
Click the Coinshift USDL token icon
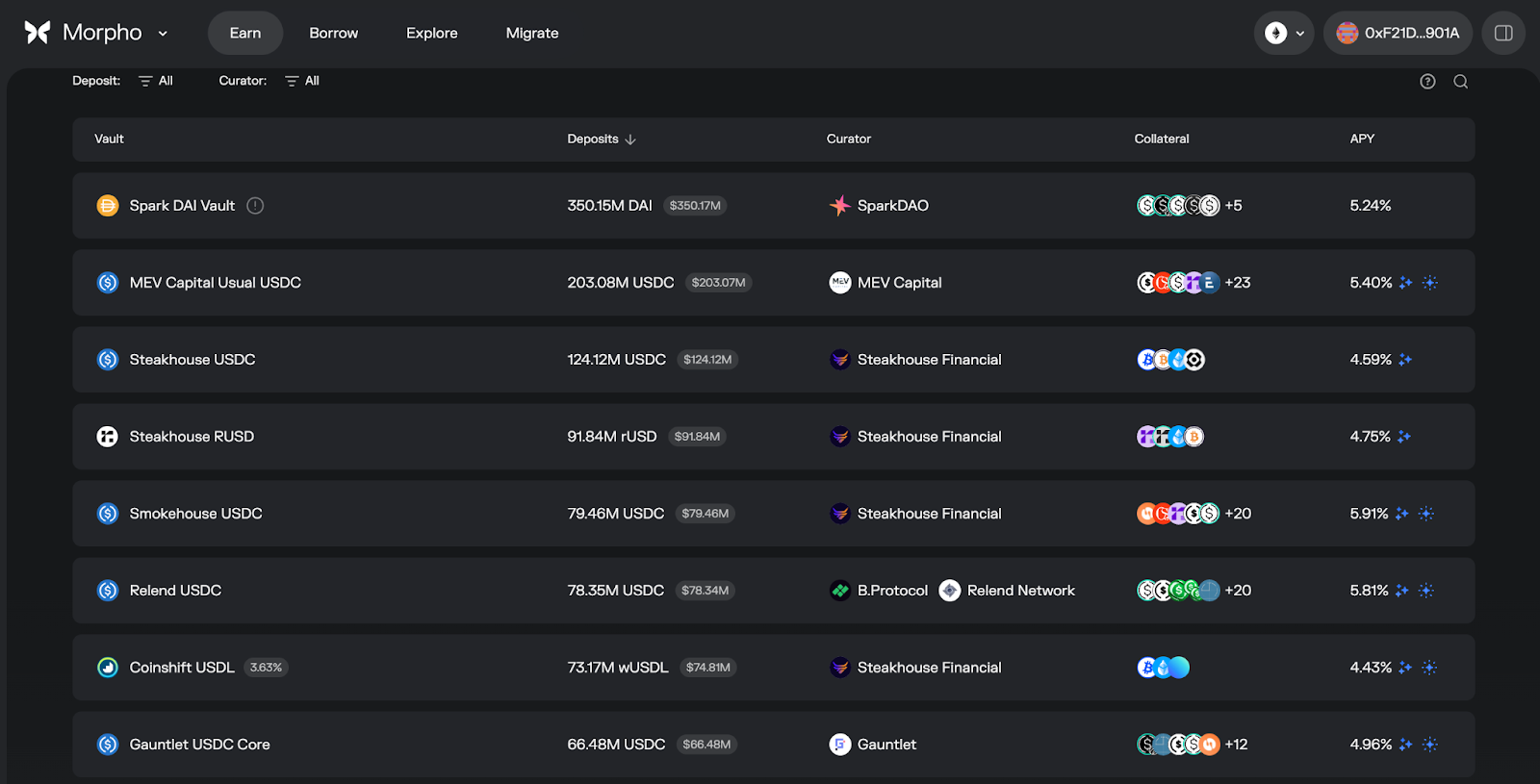click(x=108, y=668)
